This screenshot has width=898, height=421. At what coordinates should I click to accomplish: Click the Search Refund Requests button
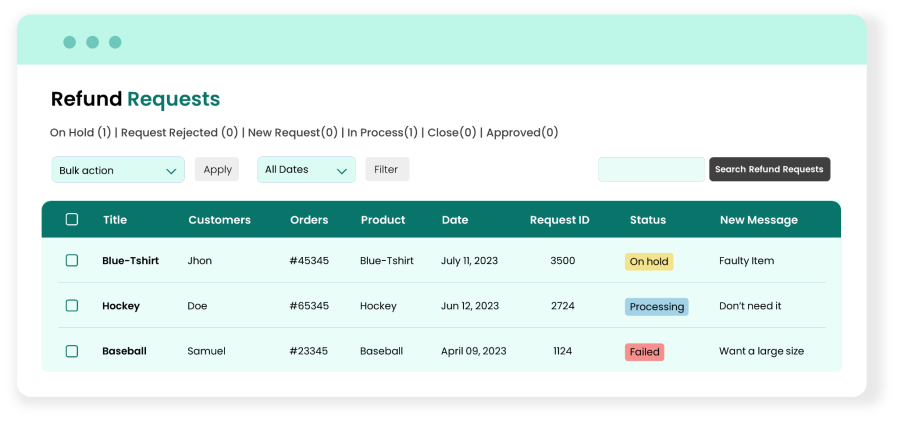click(x=769, y=170)
